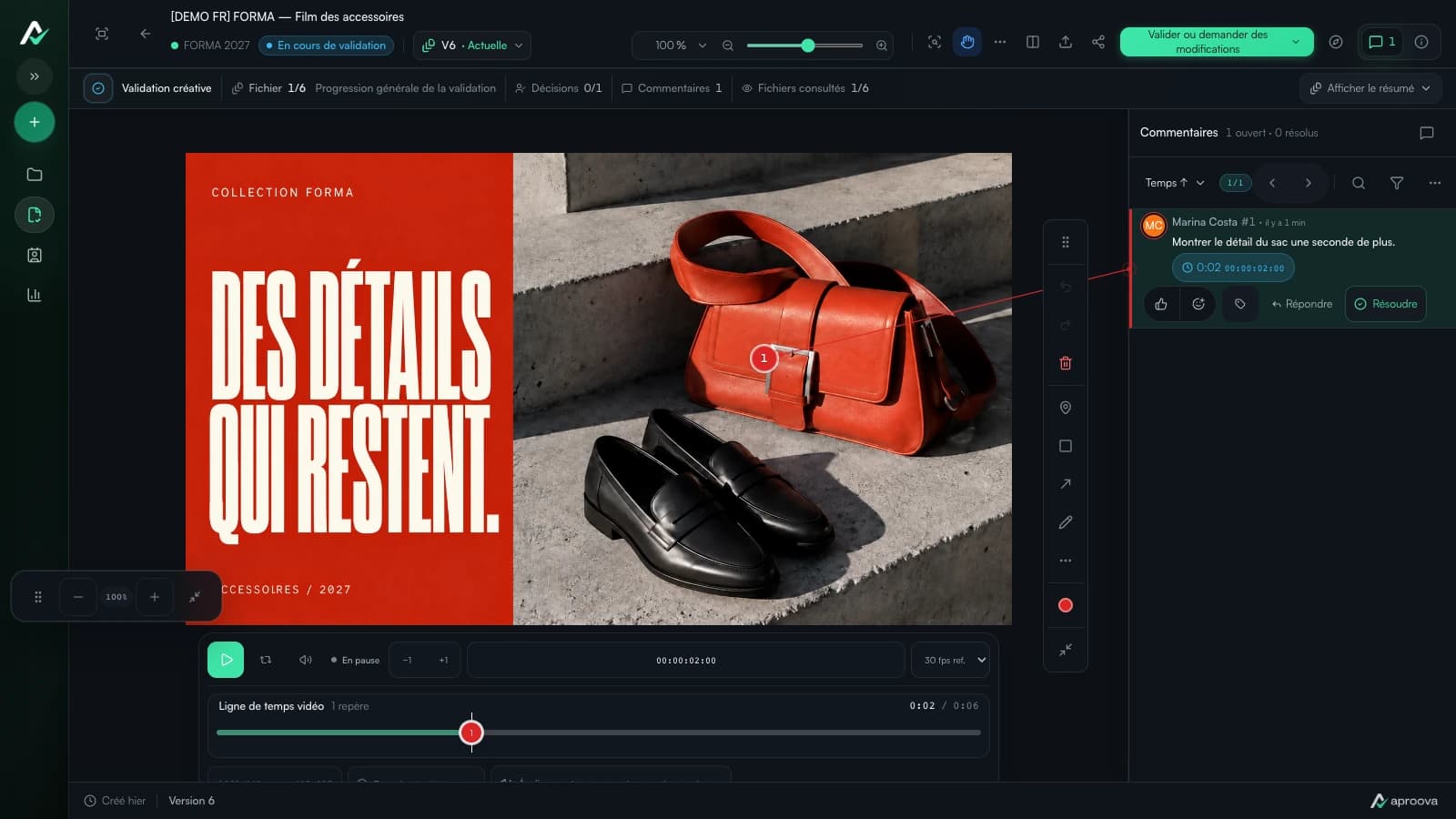Click Répondre on the comment

[1302, 304]
